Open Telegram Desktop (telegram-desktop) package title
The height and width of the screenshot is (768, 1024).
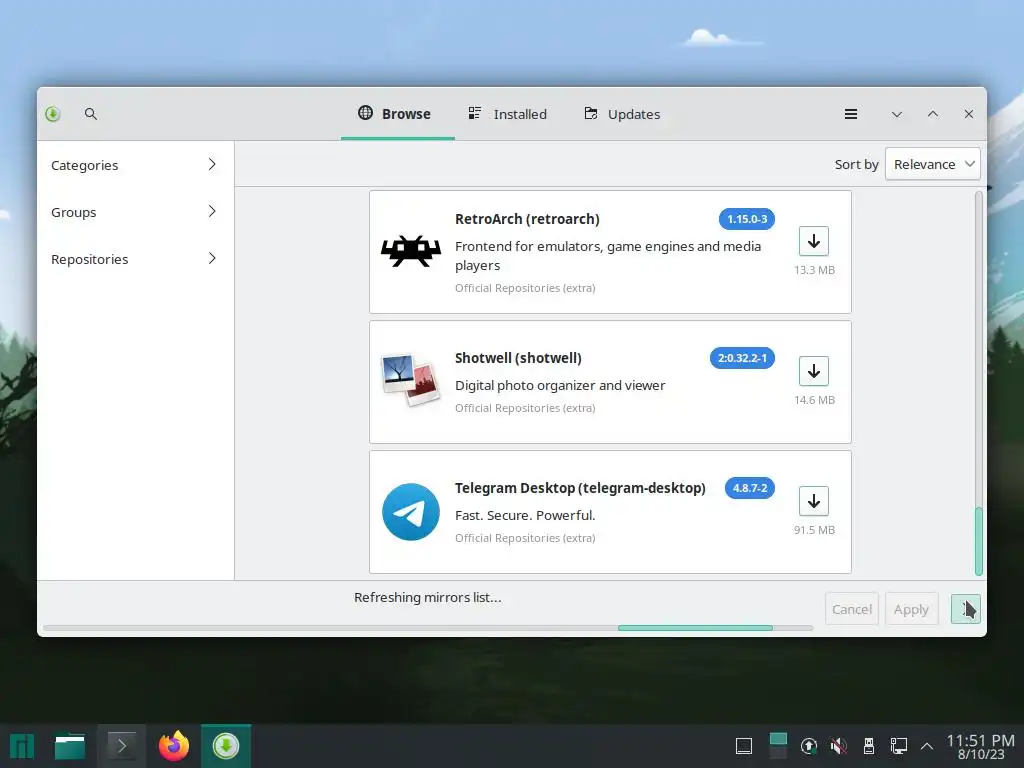click(x=580, y=488)
